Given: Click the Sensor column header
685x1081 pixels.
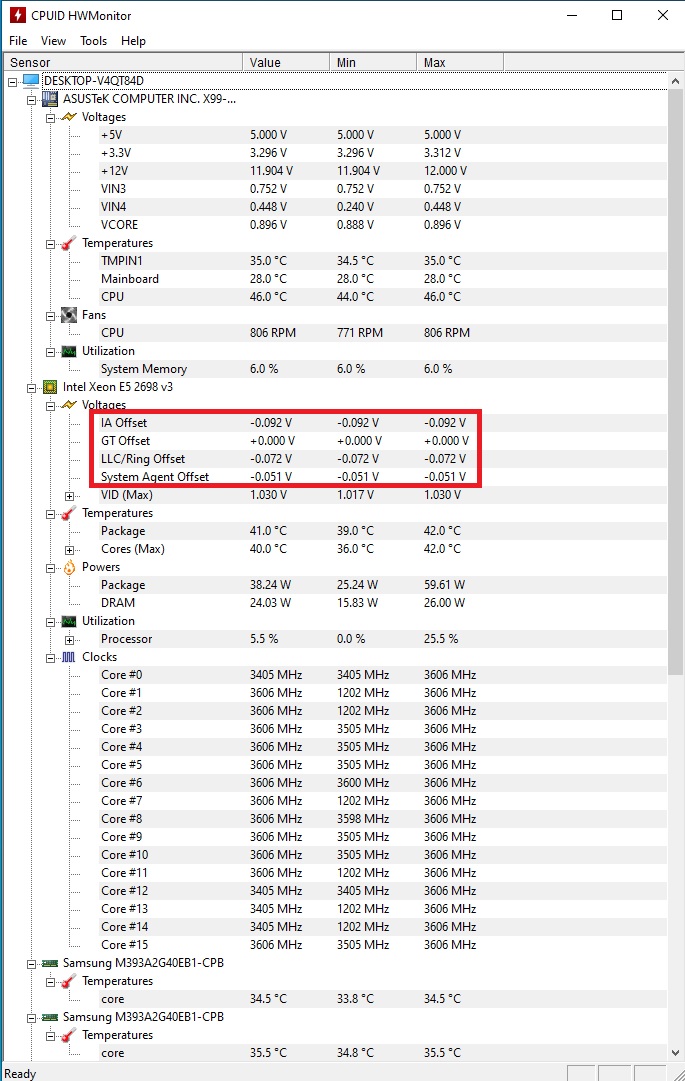Looking at the screenshot, I should (x=123, y=62).
